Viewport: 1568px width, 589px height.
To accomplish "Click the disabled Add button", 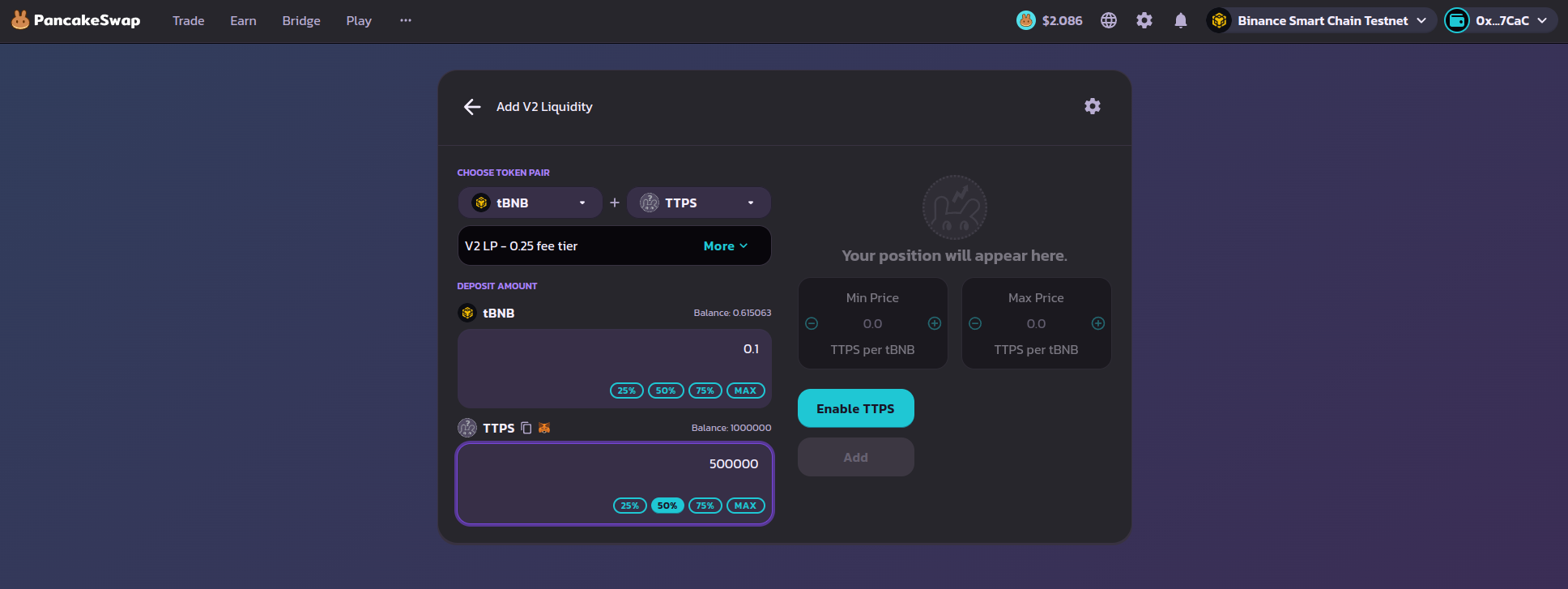I will pyautogui.click(x=856, y=457).
